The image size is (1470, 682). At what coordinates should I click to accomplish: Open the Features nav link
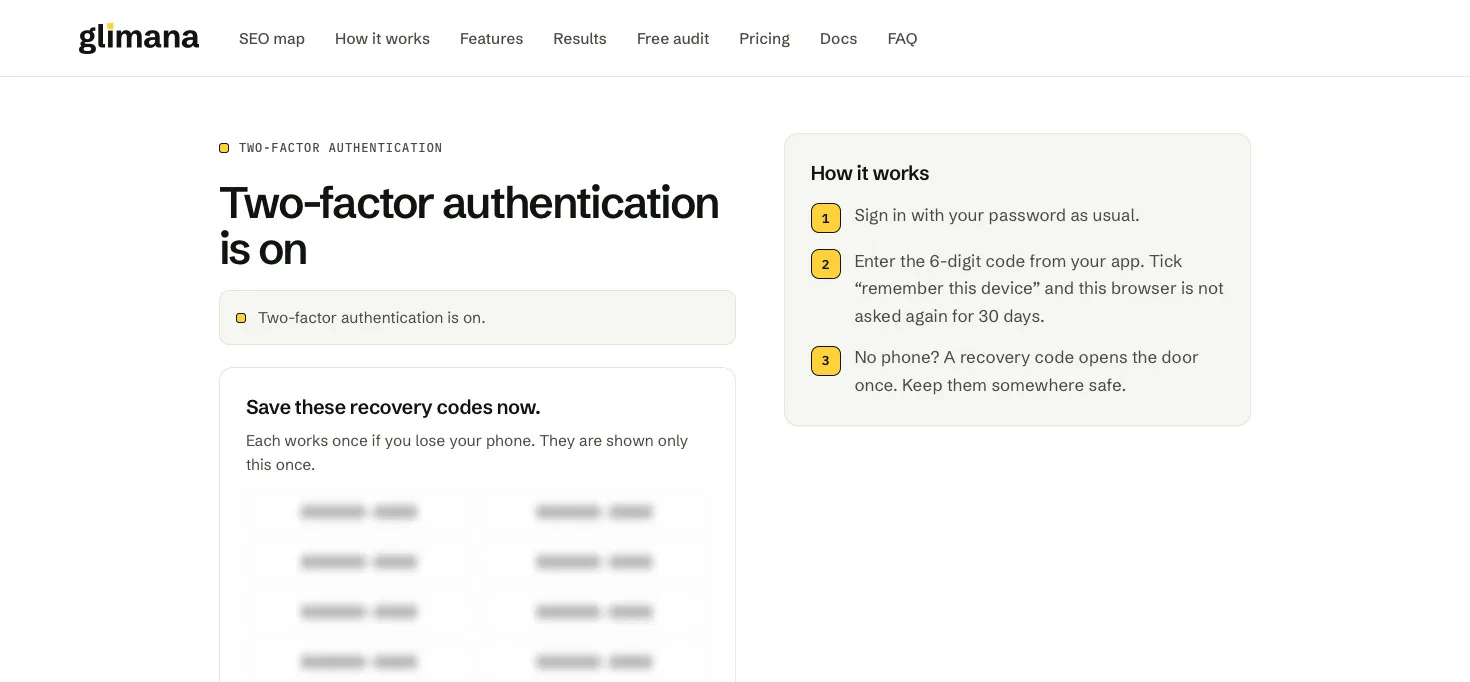click(x=491, y=39)
